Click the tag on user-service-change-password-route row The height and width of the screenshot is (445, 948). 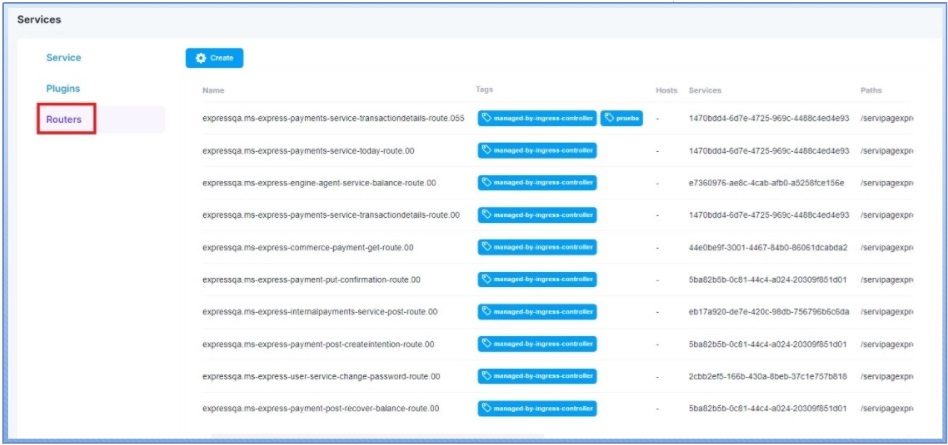click(537, 376)
